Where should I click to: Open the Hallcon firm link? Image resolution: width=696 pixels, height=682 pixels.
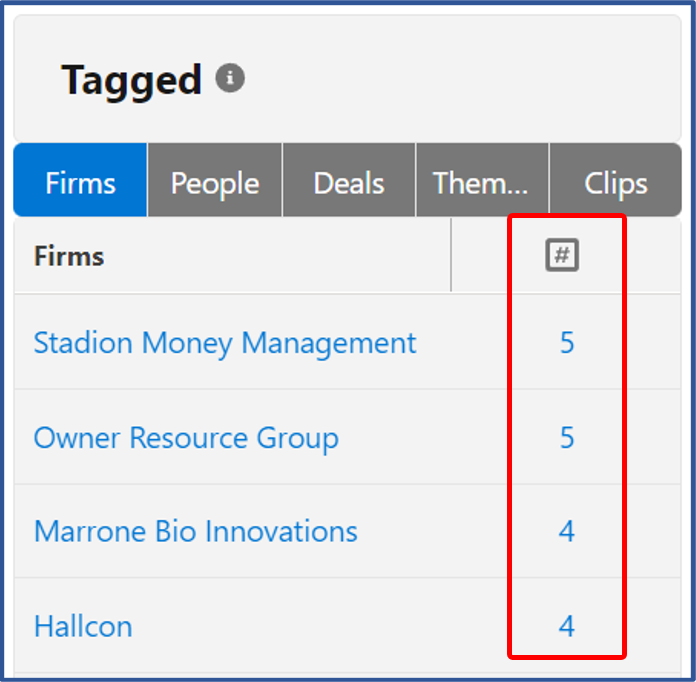coord(83,626)
